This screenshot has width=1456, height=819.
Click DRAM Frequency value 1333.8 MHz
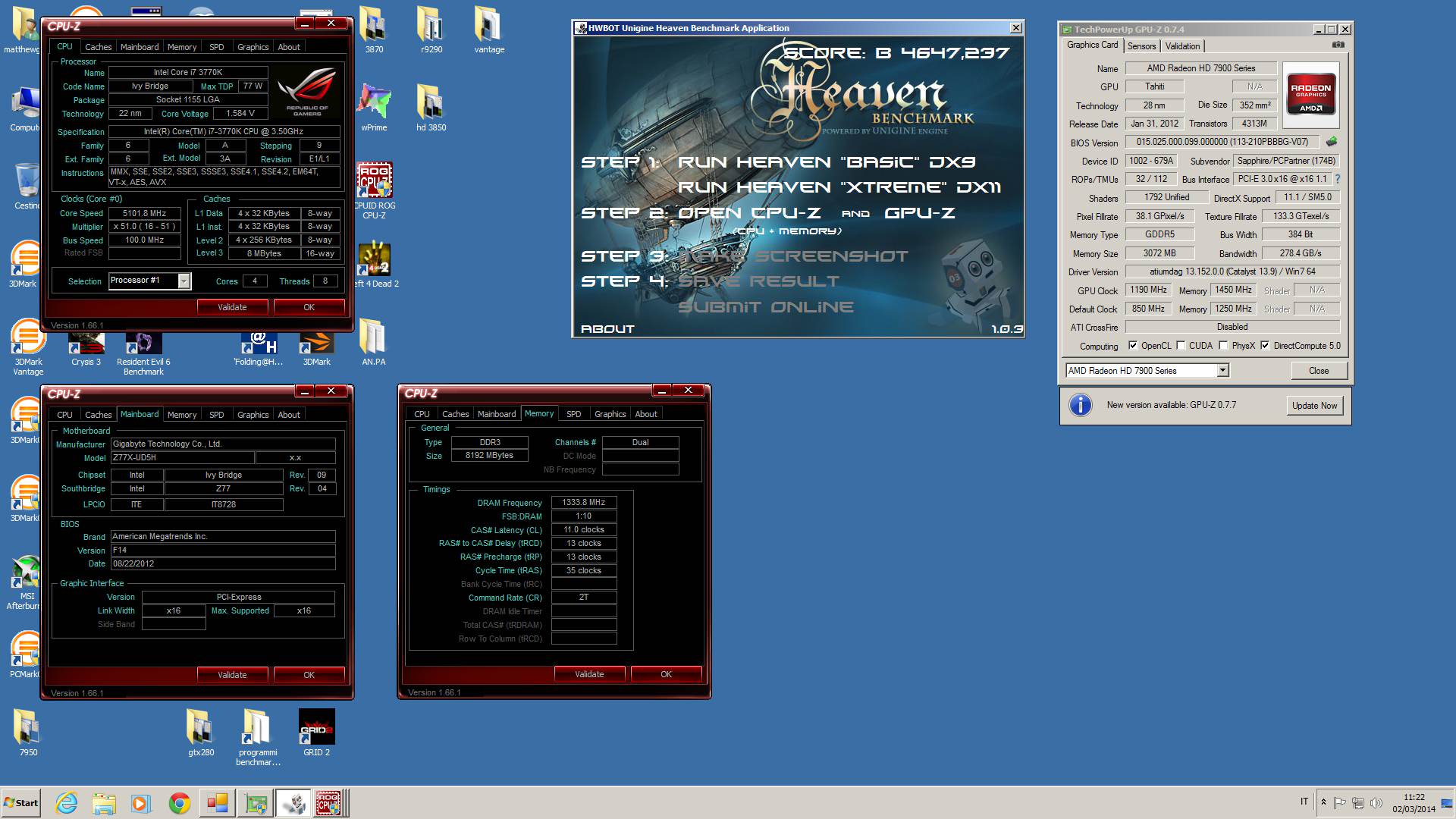pyautogui.click(x=584, y=503)
